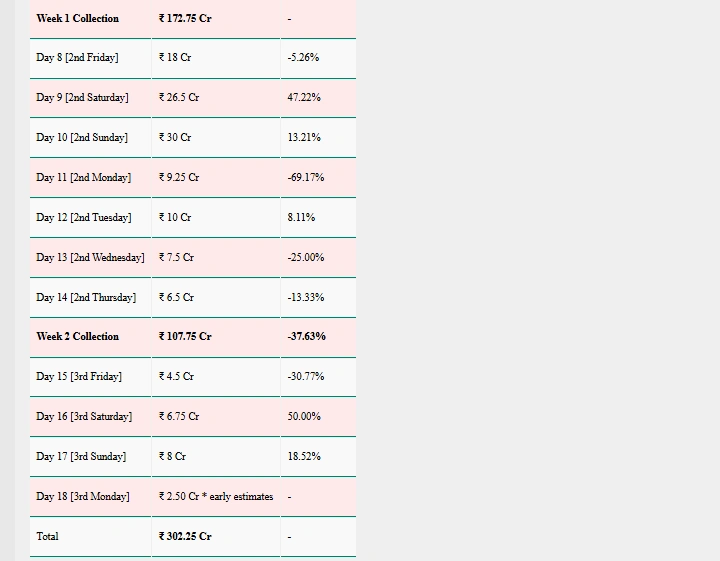Select the ₹ 107.75 Cr total
Image resolution: width=720 pixels, height=561 pixels.
pos(185,336)
